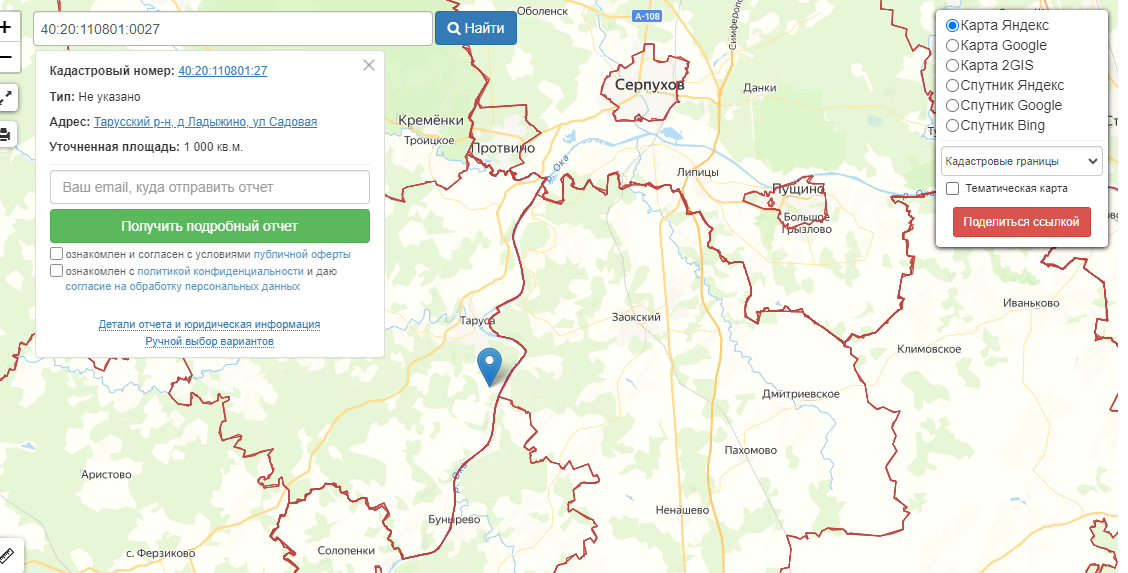
Task: Choose the Спутник Bing map layer
Action: coord(952,126)
